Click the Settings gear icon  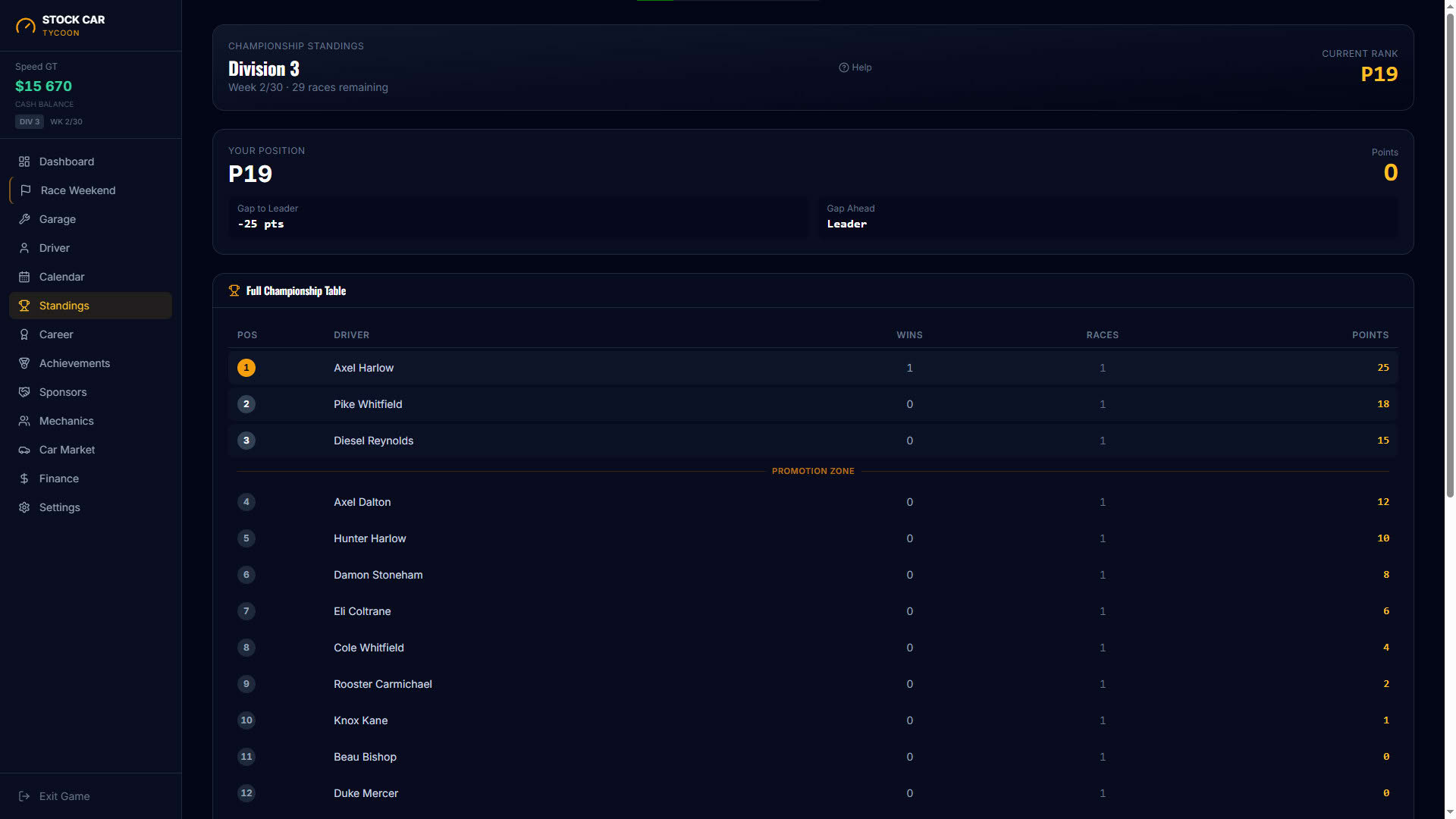(x=24, y=507)
